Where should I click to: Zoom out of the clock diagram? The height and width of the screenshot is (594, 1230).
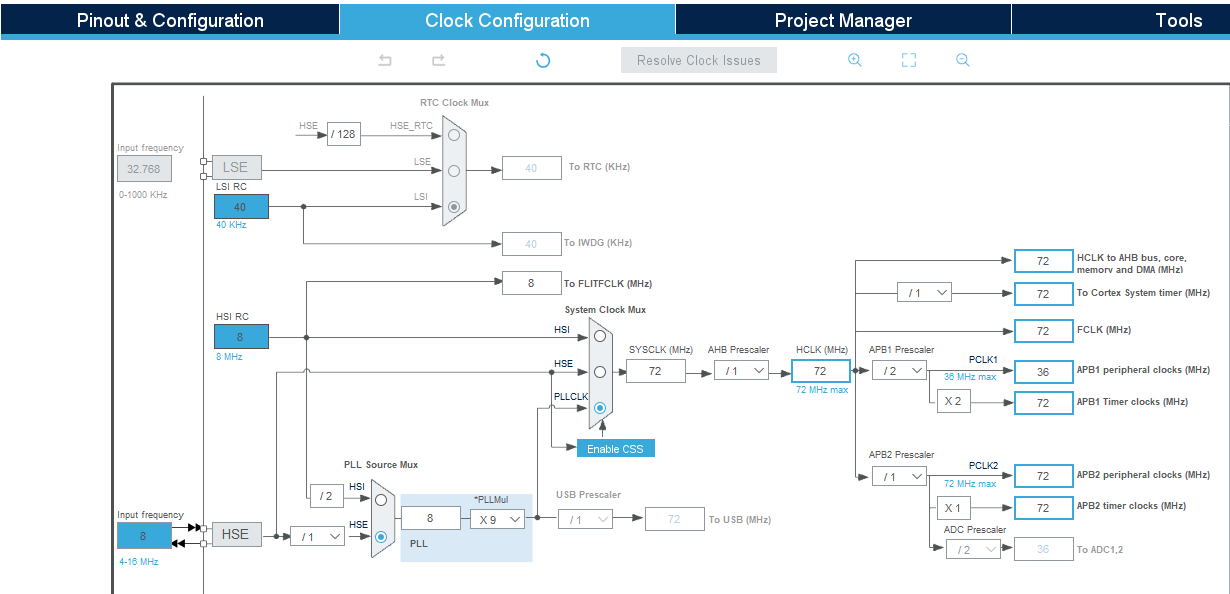(x=963, y=60)
